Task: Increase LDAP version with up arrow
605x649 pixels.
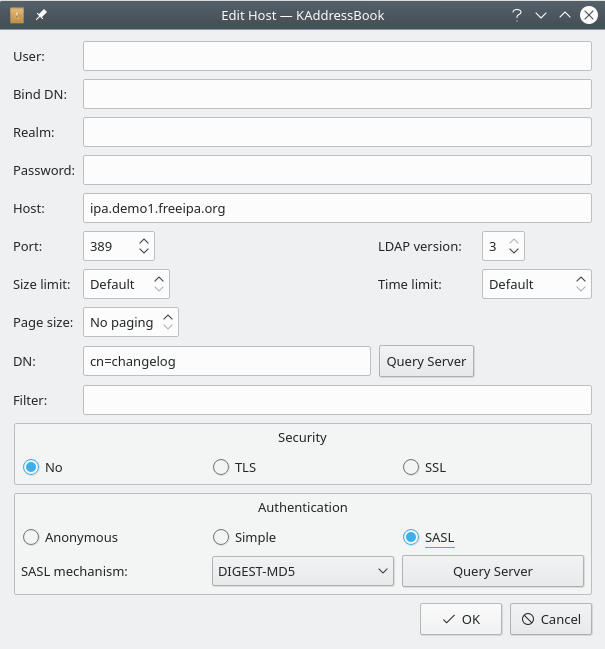Action: [514, 241]
